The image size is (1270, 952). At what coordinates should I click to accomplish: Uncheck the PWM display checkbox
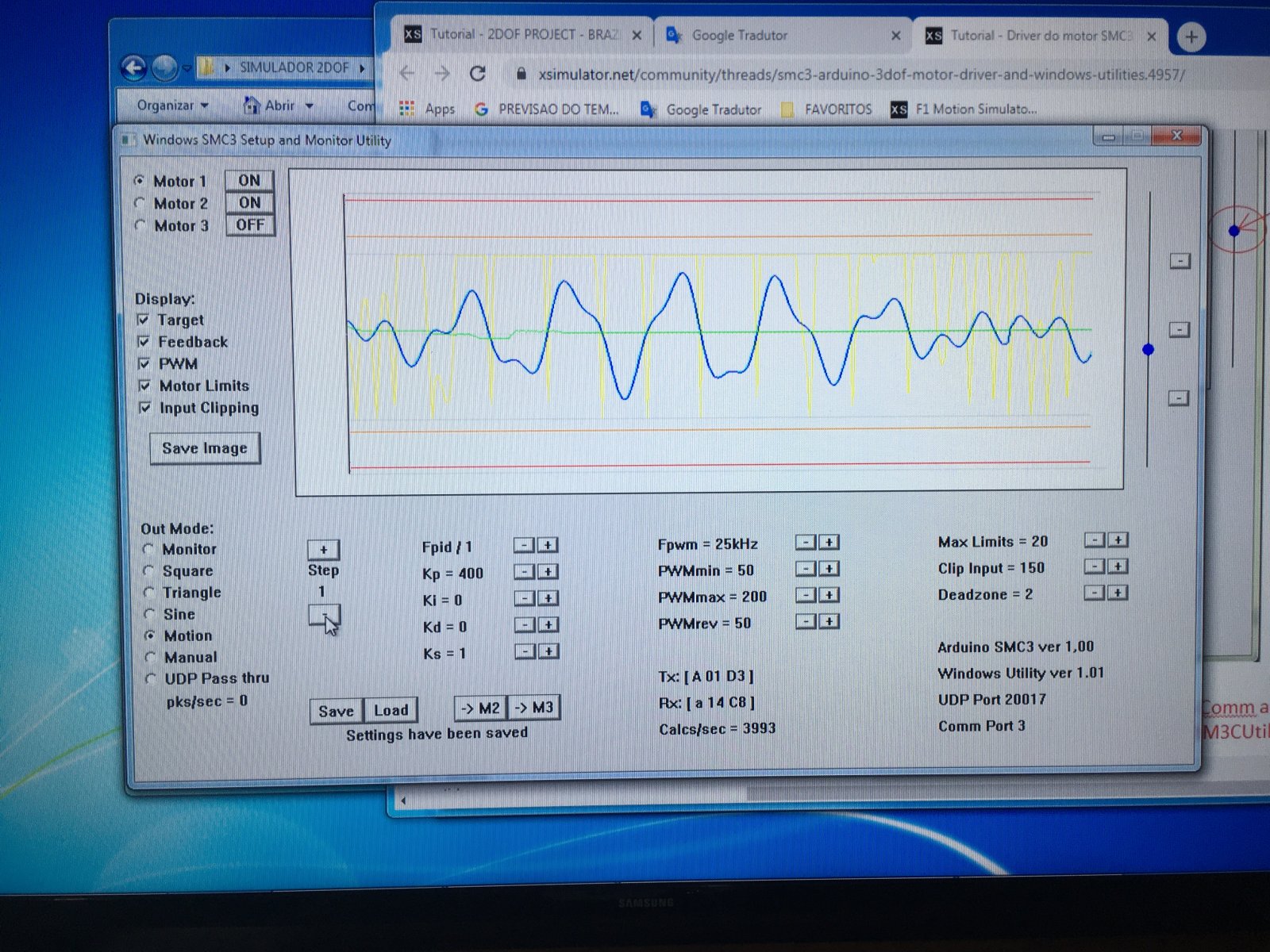[x=144, y=364]
